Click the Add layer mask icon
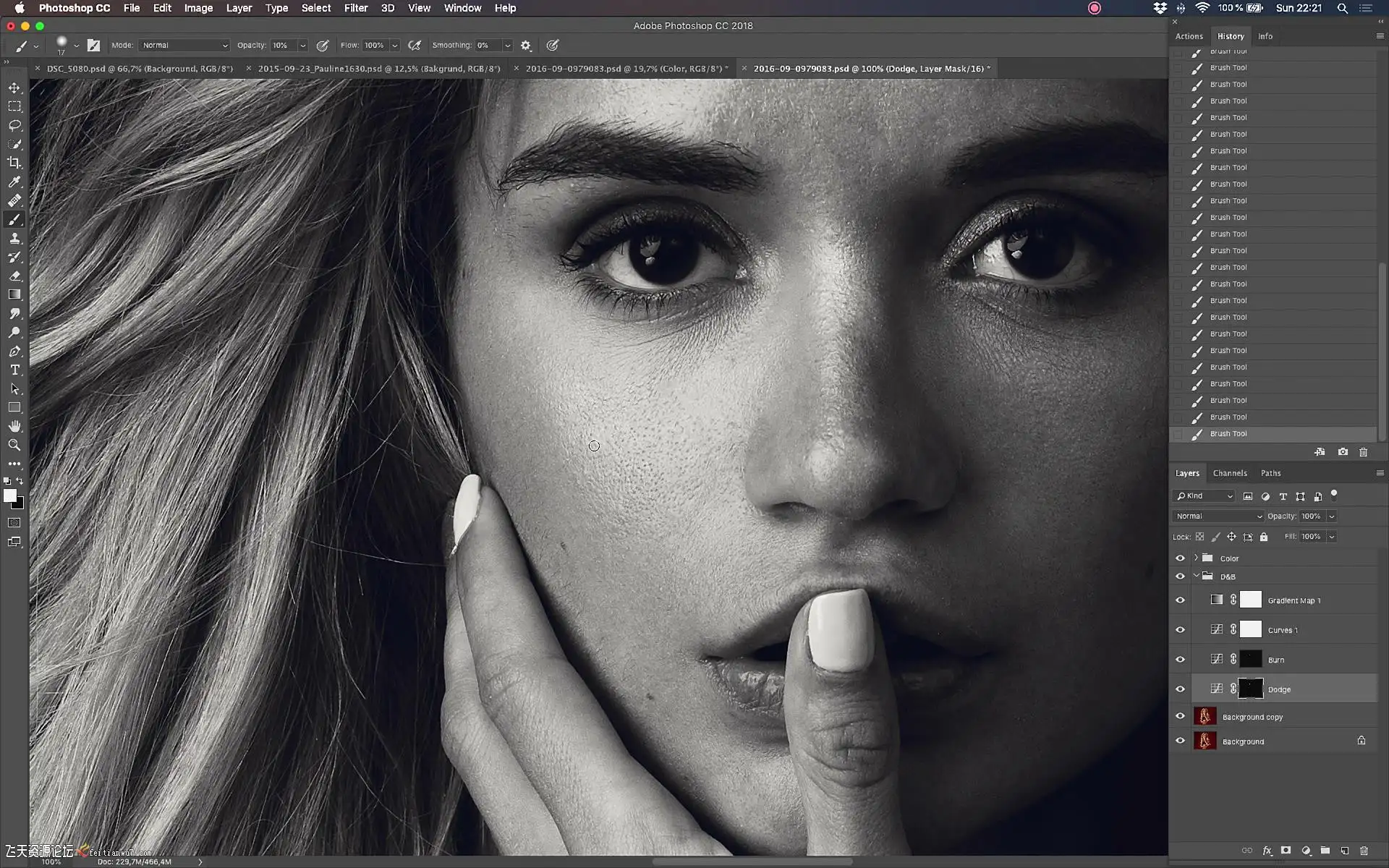Image resolution: width=1389 pixels, height=868 pixels. pyautogui.click(x=1286, y=851)
